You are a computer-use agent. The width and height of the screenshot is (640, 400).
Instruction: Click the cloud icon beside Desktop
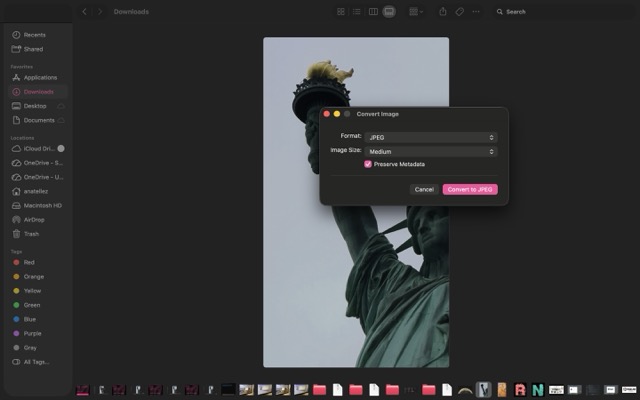click(61, 106)
